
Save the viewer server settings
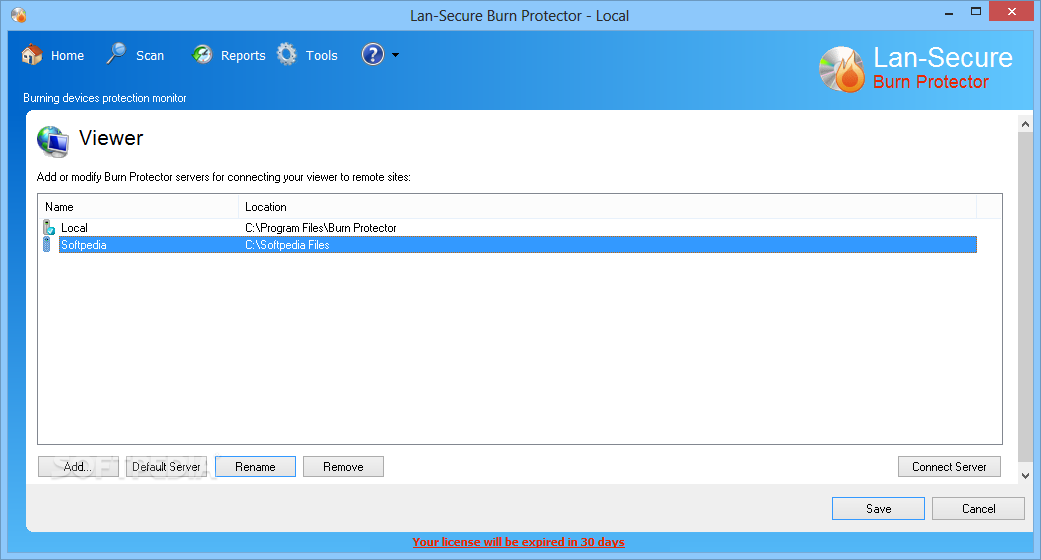click(878, 508)
